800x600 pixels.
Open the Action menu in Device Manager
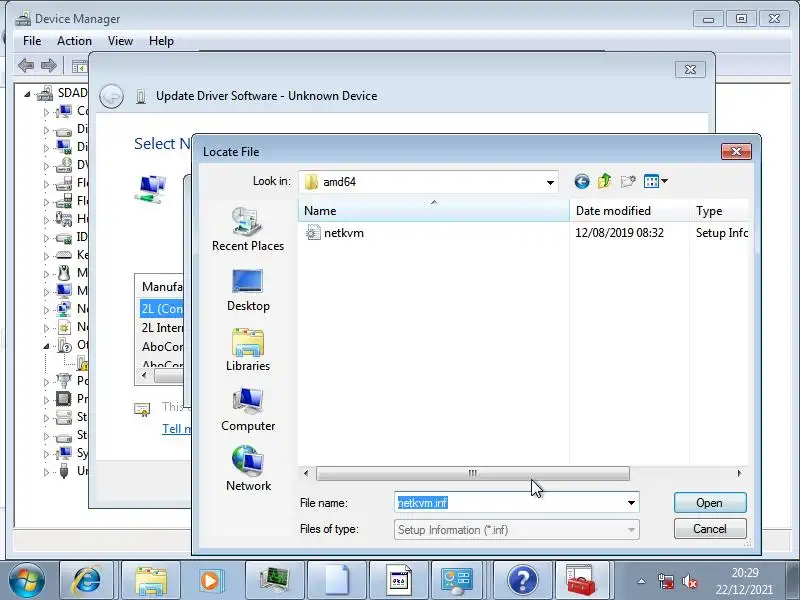pyautogui.click(x=74, y=41)
